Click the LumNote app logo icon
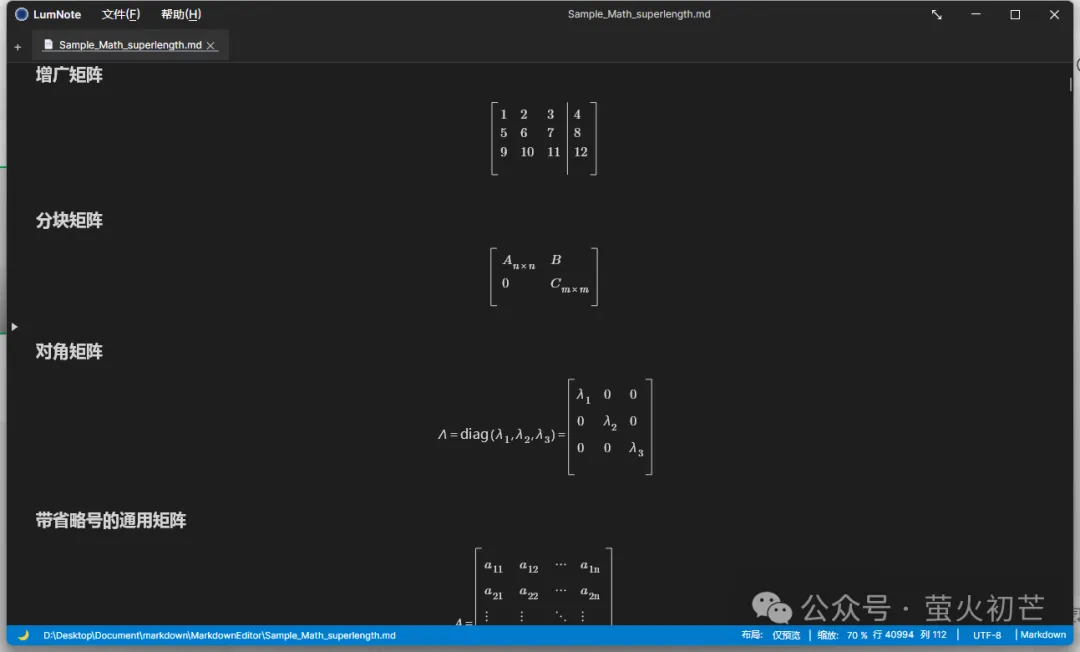1080x652 pixels. coord(21,14)
